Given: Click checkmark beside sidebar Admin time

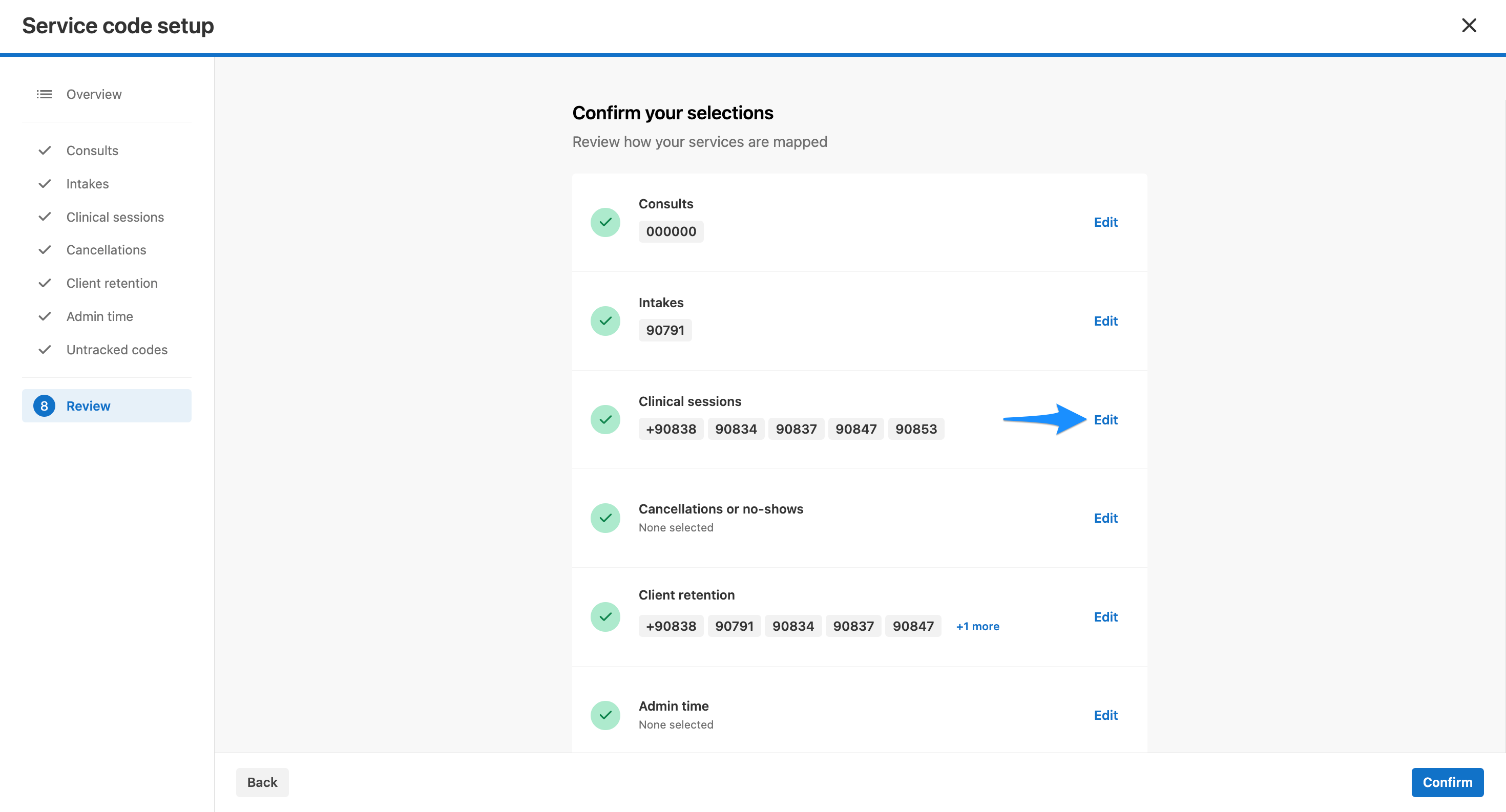Looking at the screenshot, I should tap(45, 316).
